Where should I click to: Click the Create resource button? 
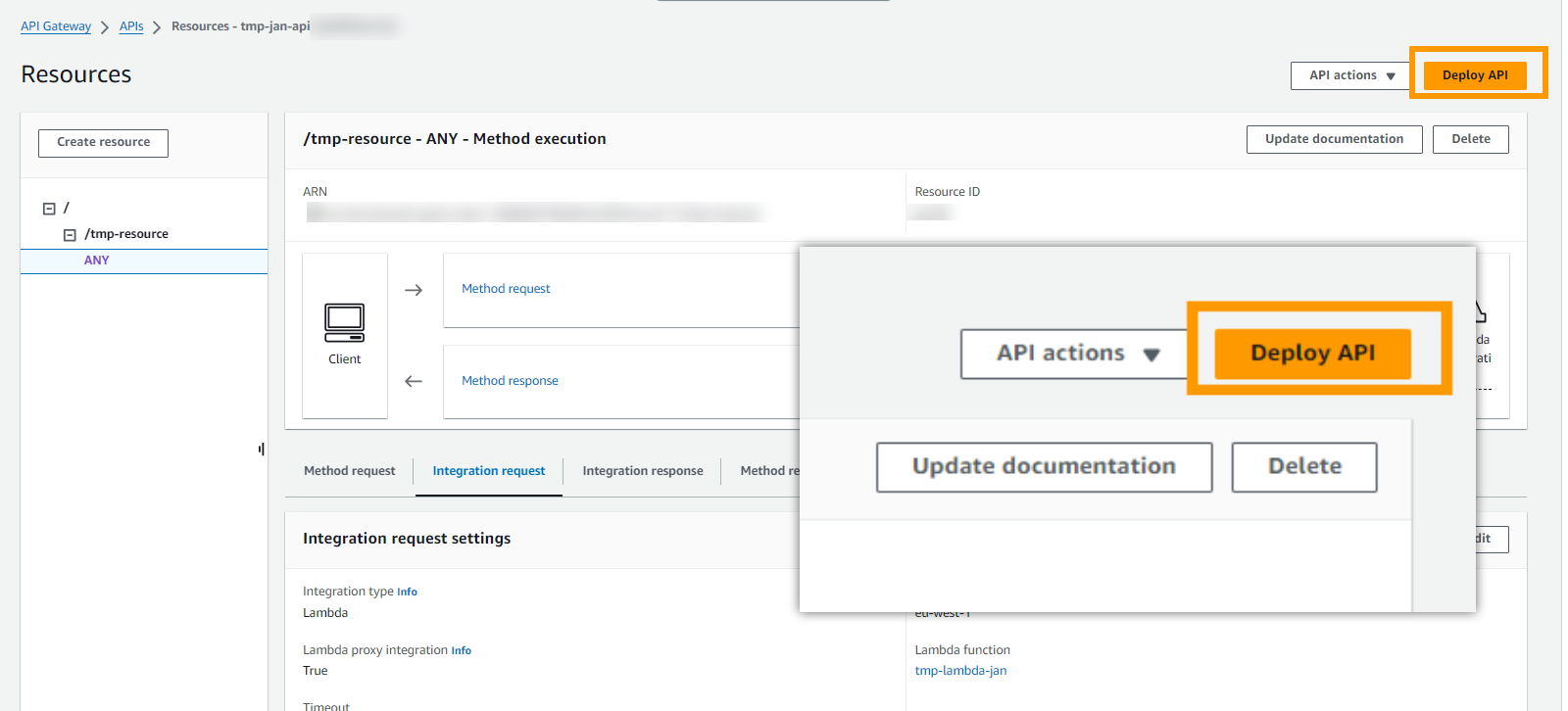[x=103, y=143]
